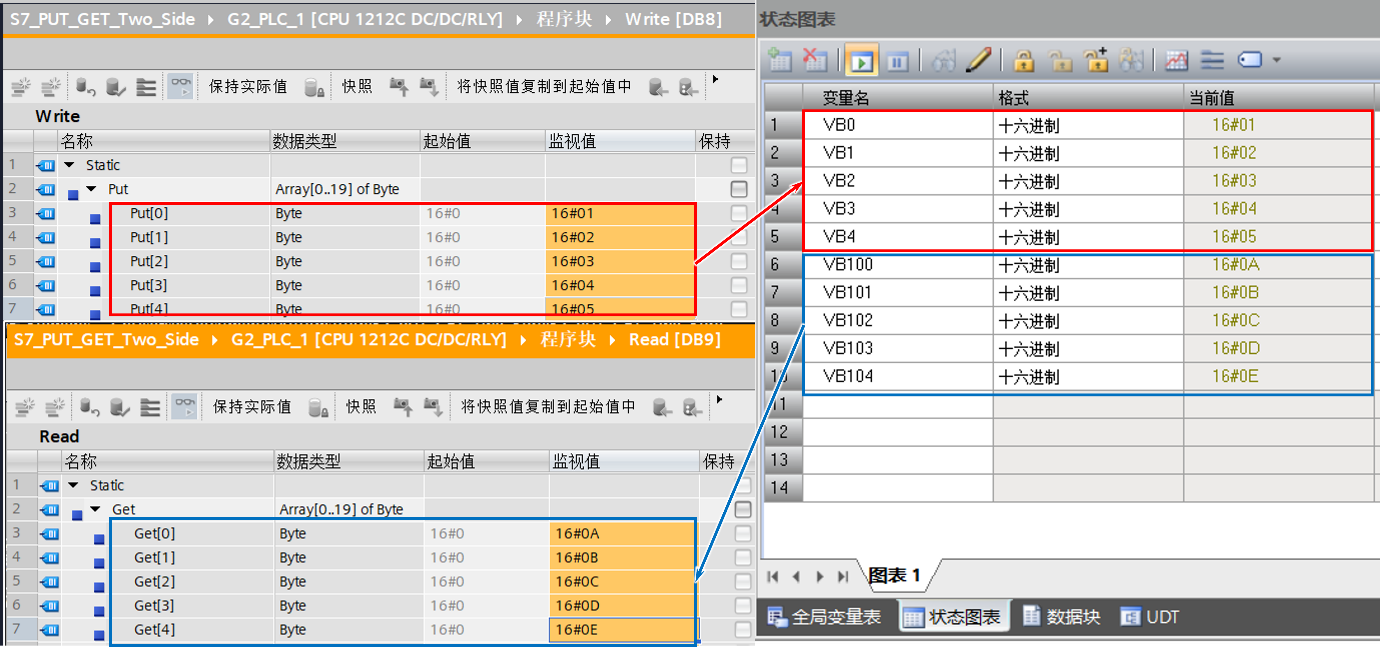Click the binoculars read icon in the toolbar
Image resolution: width=1380 pixels, height=647 pixels.
point(944,60)
